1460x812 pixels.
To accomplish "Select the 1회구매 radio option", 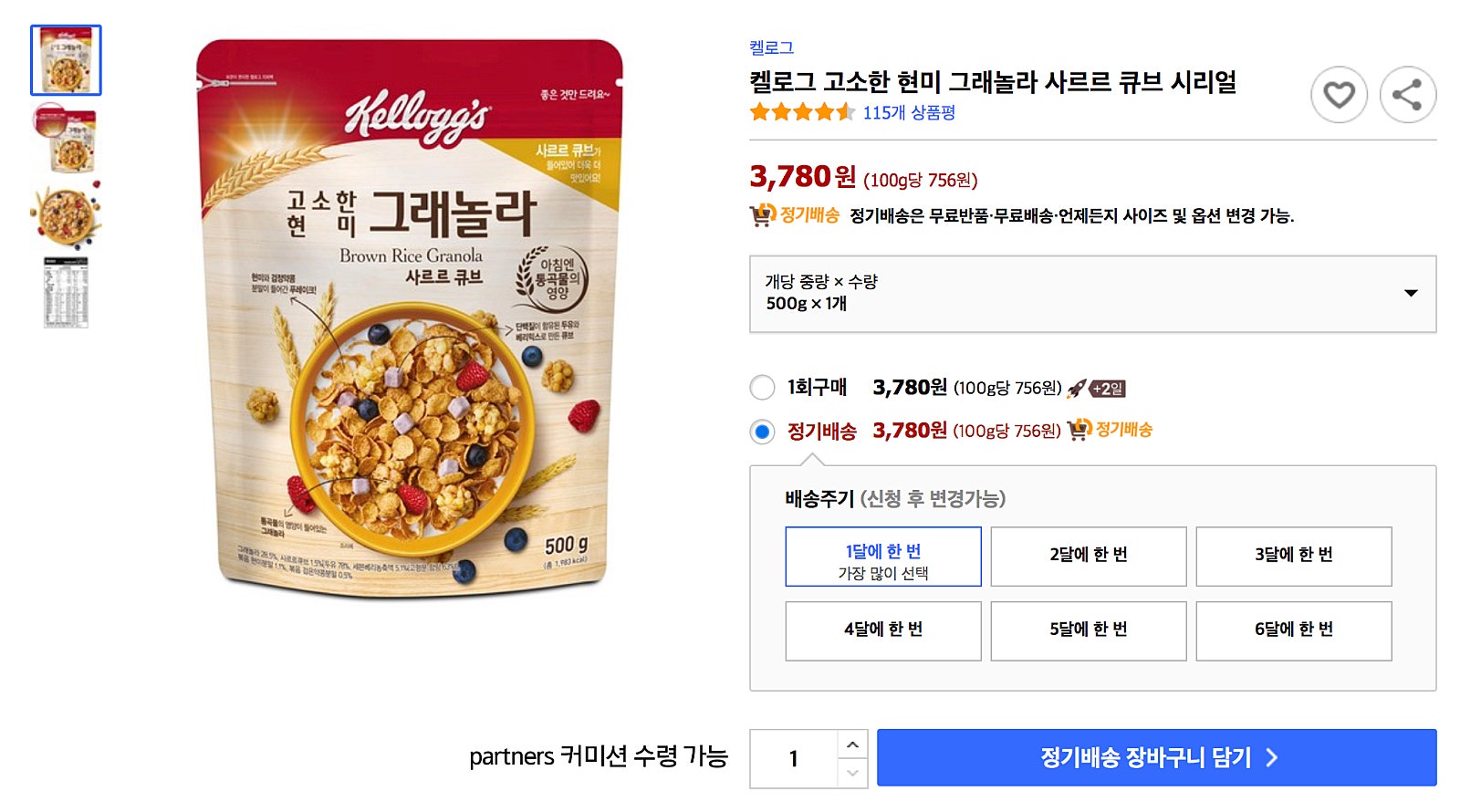I will tap(762, 388).
